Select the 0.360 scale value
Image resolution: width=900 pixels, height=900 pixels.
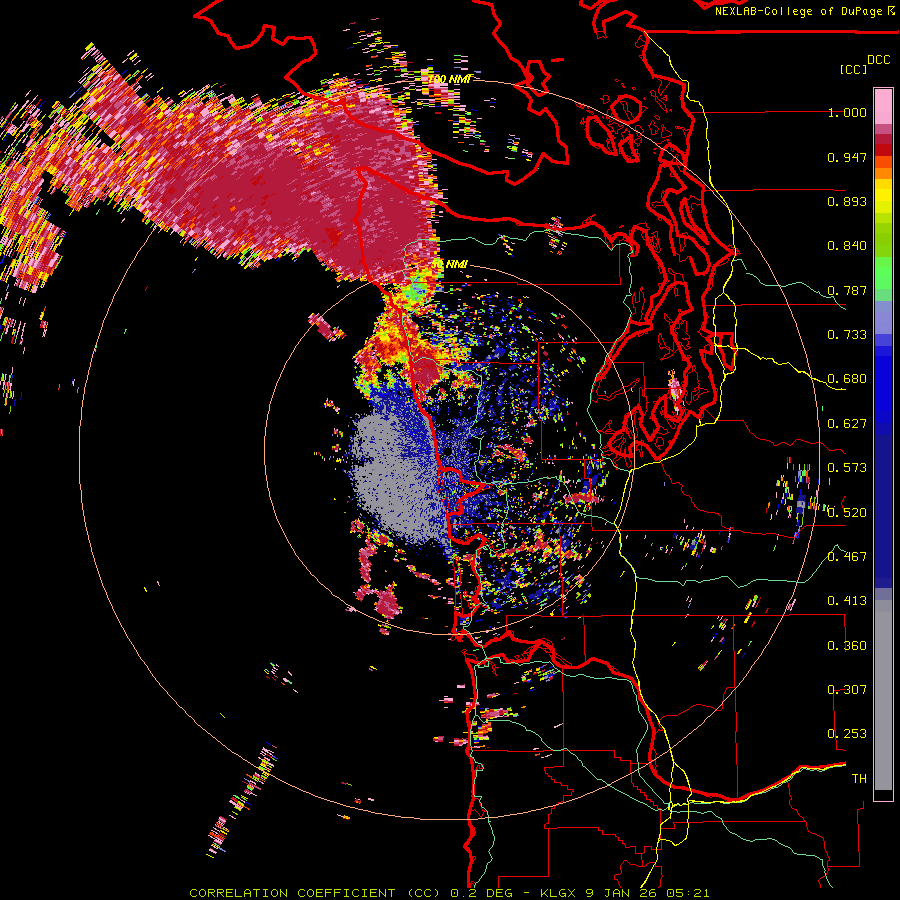pyautogui.click(x=847, y=646)
